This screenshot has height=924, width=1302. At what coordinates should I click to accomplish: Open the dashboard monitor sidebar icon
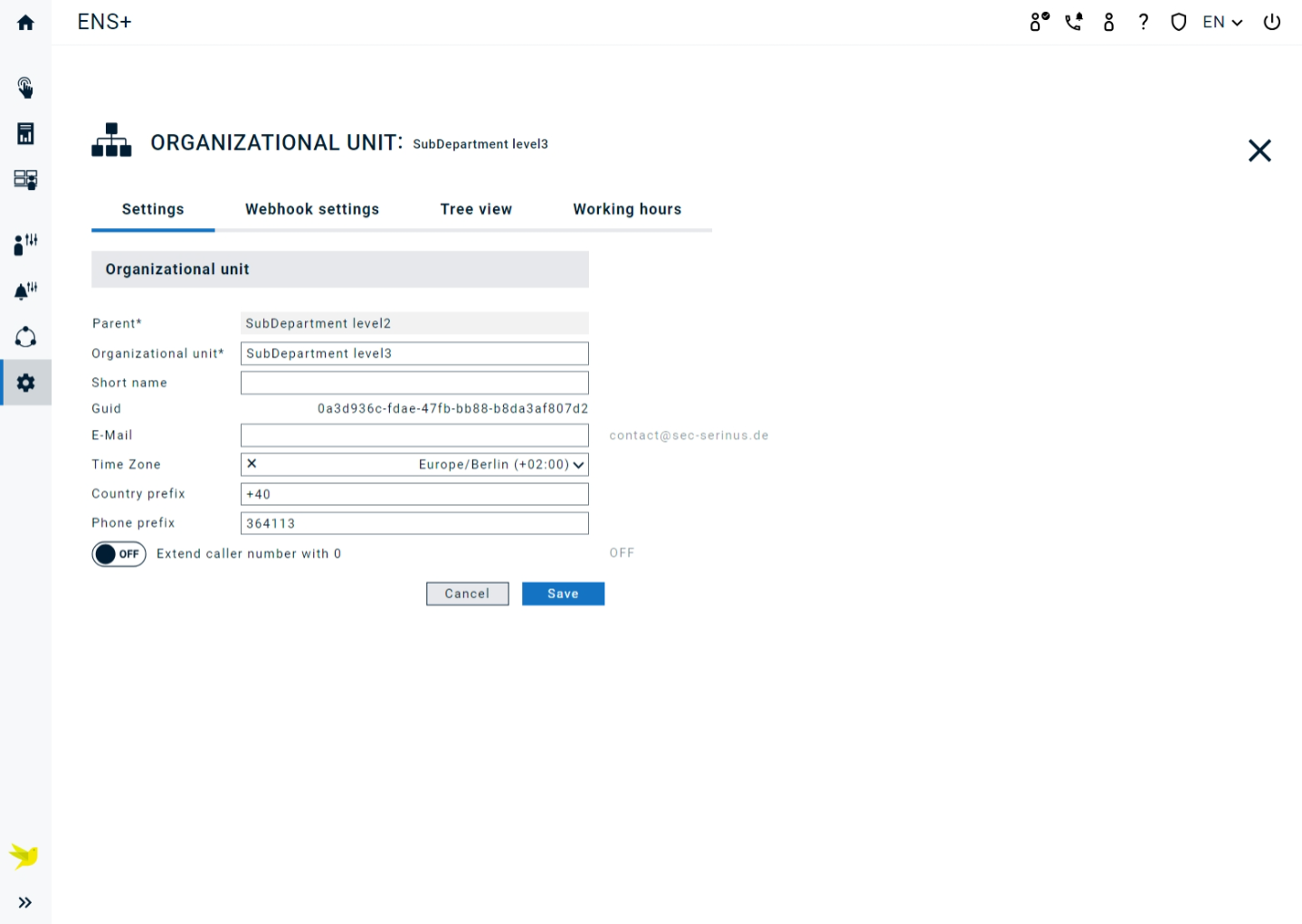[x=25, y=179]
